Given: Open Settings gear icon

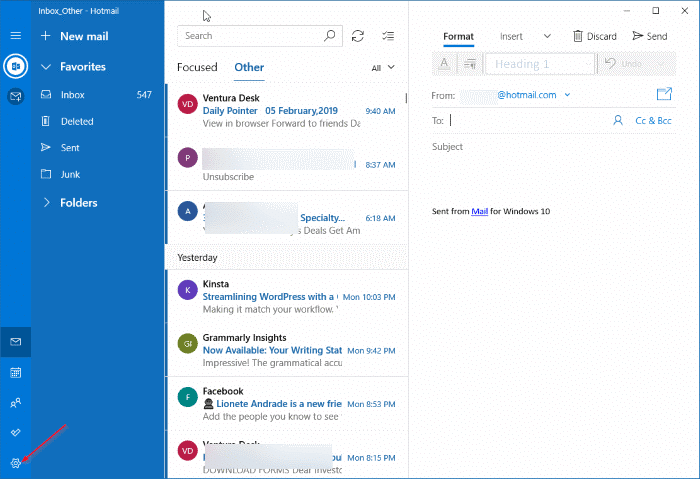Looking at the screenshot, I should click(x=16, y=463).
